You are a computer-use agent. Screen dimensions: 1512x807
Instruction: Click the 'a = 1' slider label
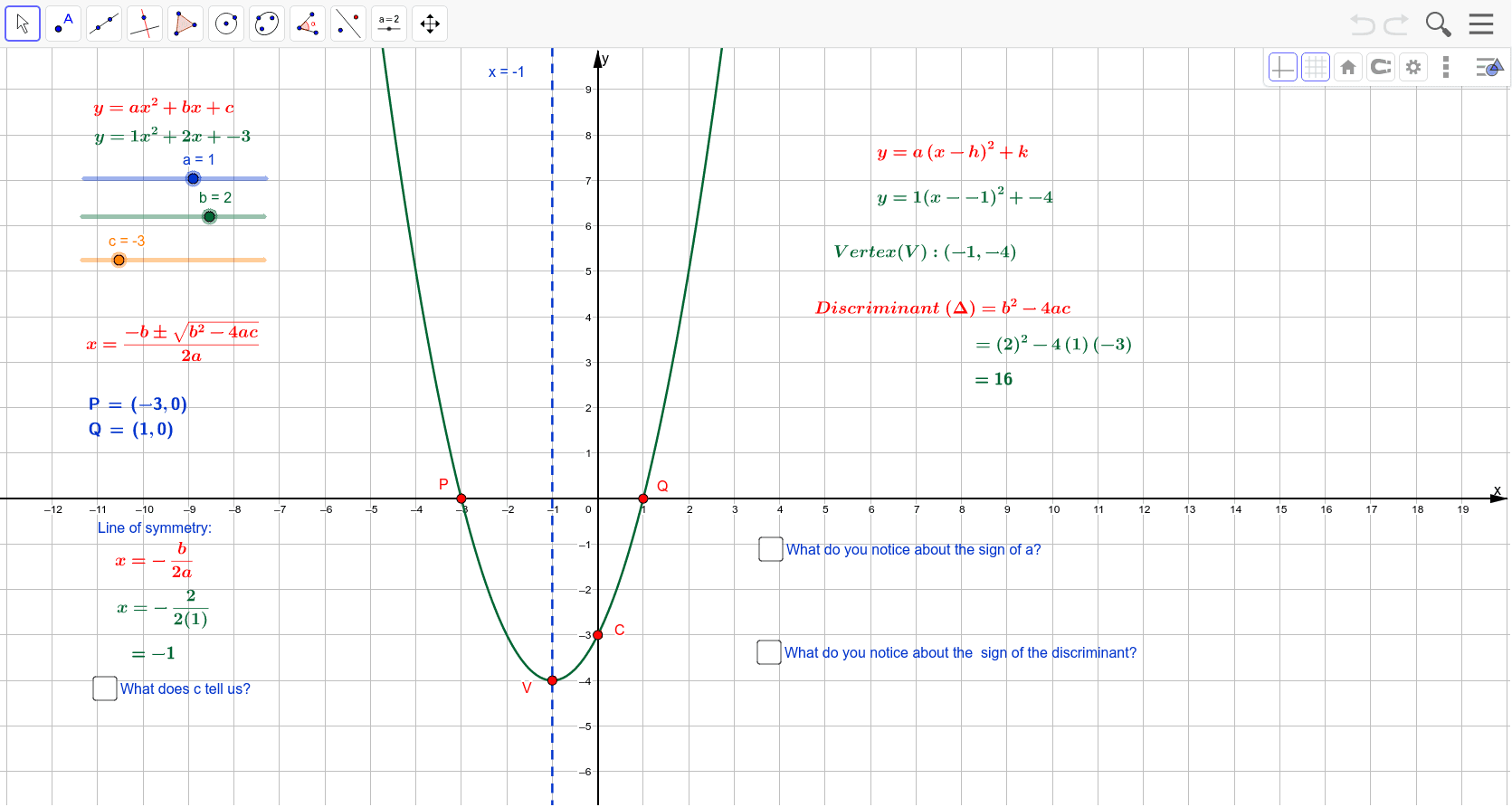(x=199, y=160)
